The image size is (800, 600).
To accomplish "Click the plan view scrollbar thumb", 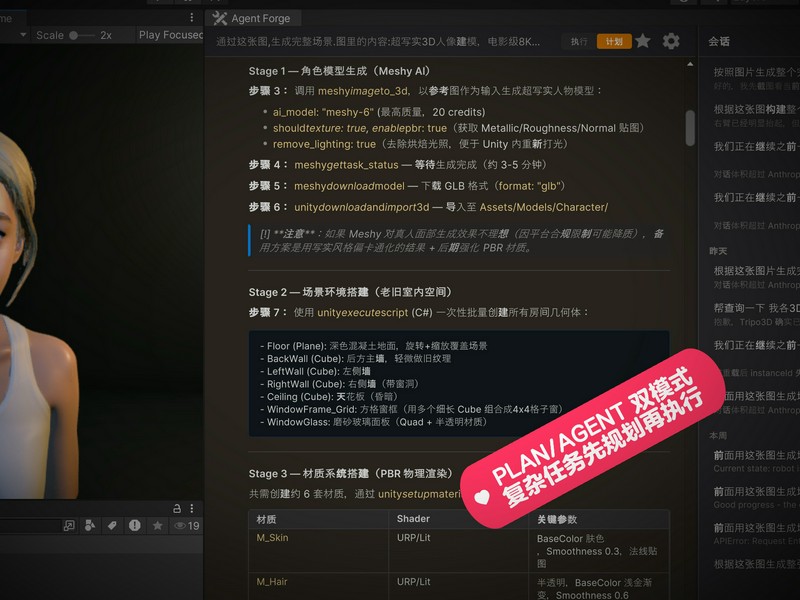I will [690, 128].
